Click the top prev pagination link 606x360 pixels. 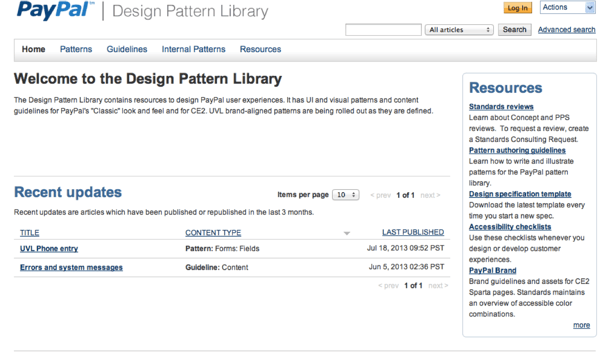coord(381,195)
